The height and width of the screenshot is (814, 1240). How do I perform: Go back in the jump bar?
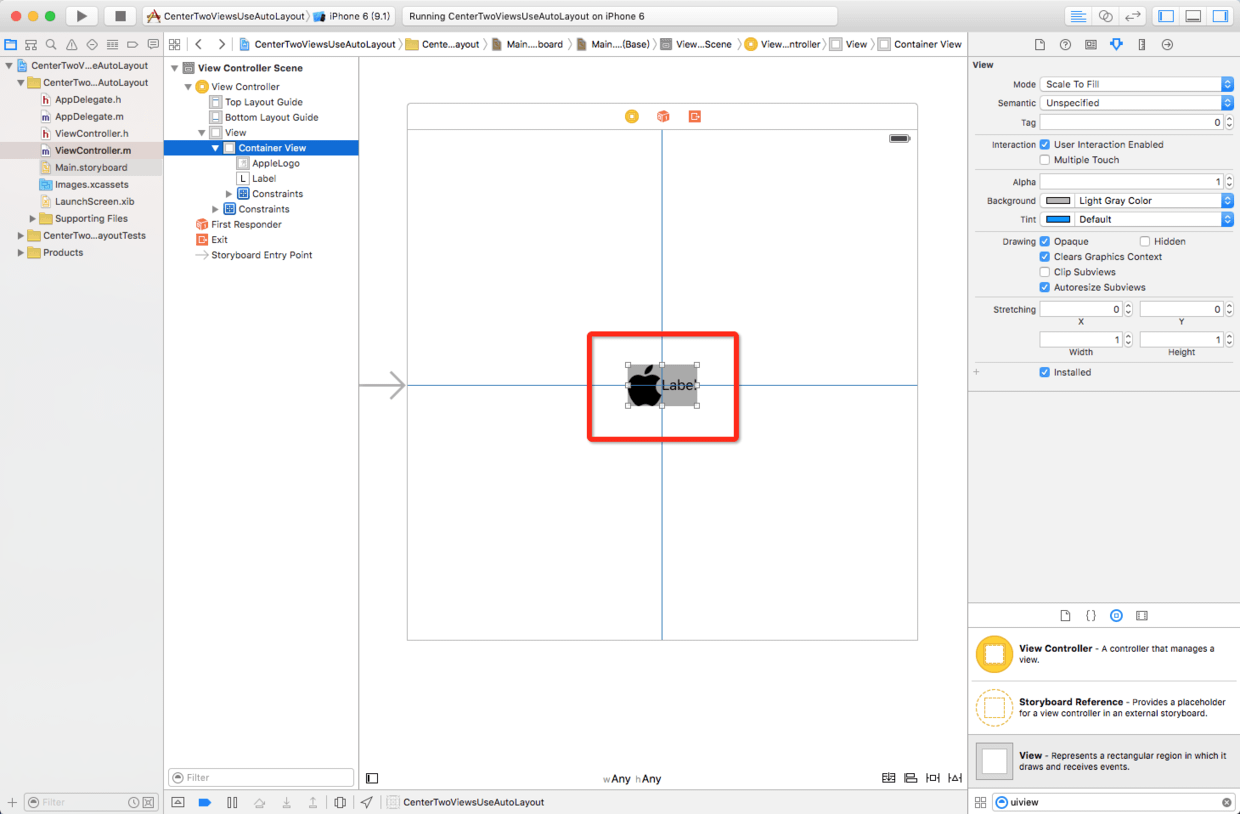[x=199, y=44]
